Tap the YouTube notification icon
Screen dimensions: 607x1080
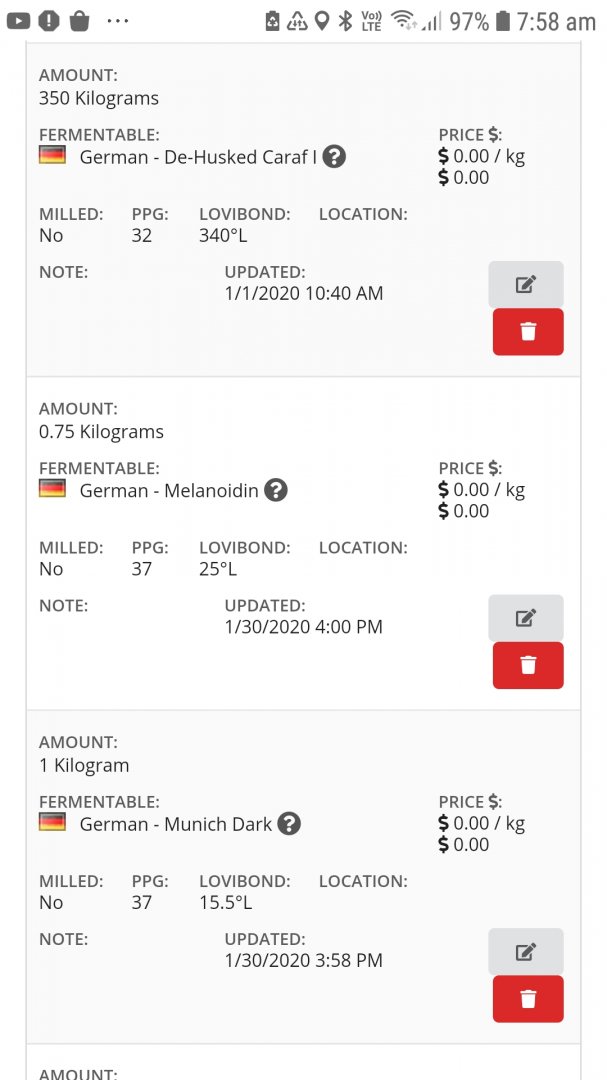point(17,20)
